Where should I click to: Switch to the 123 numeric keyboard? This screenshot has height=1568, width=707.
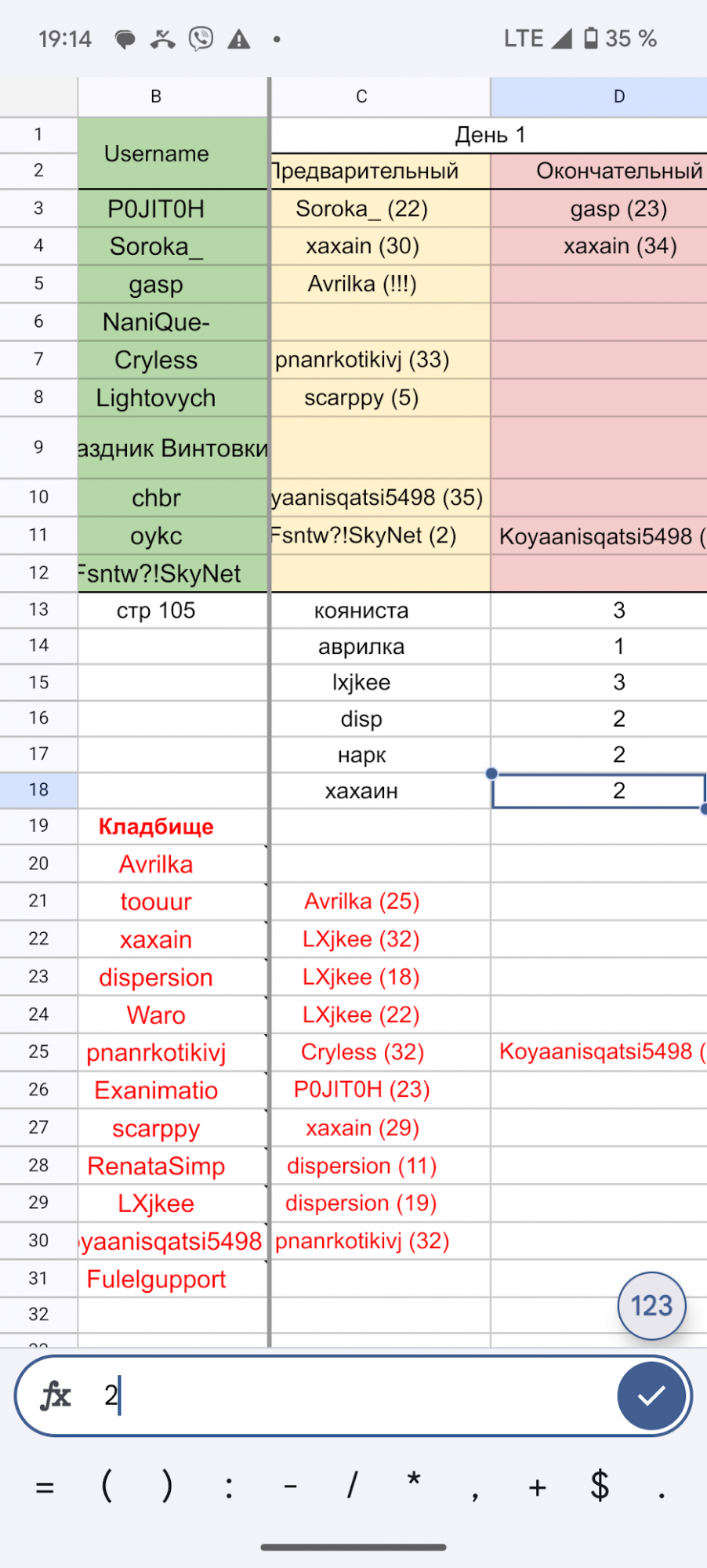point(651,1305)
